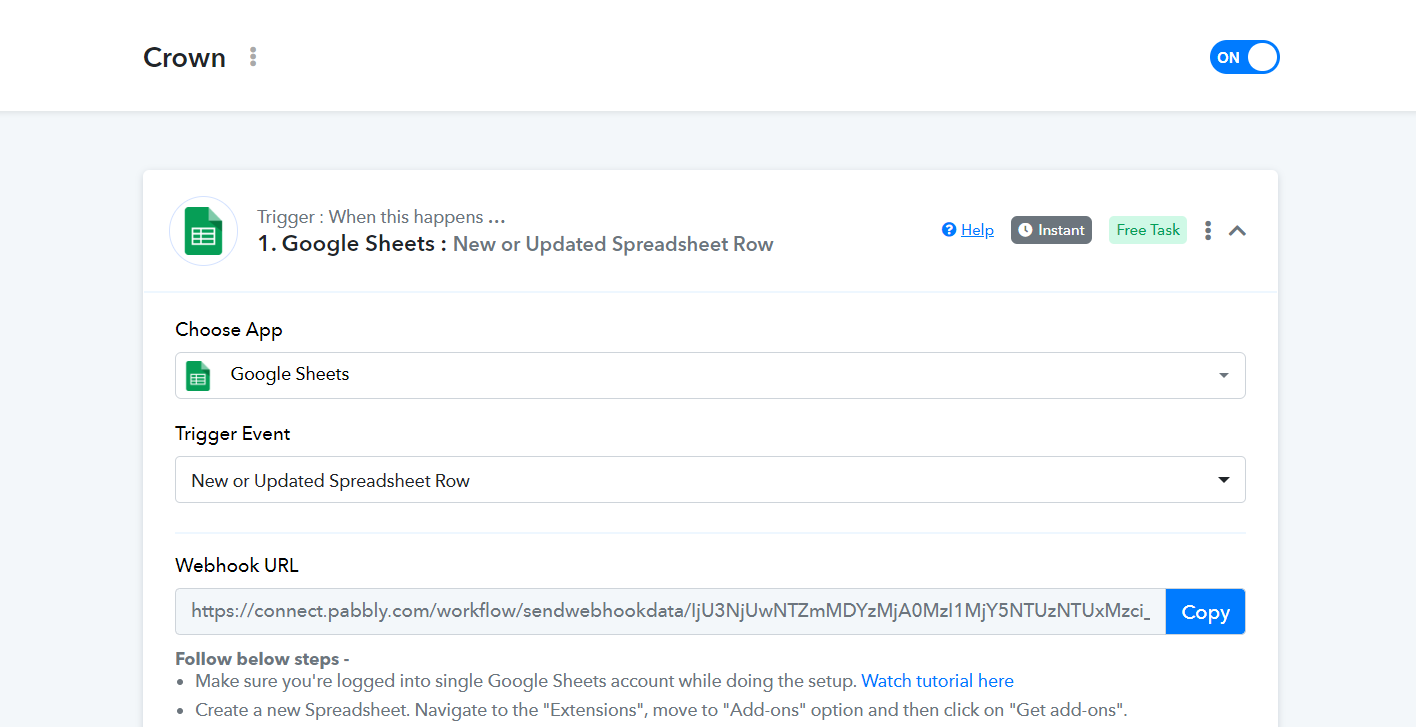Open the Watch tutorial here link
This screenshot has width=1416, height=727.
click(x=937, y=681)
